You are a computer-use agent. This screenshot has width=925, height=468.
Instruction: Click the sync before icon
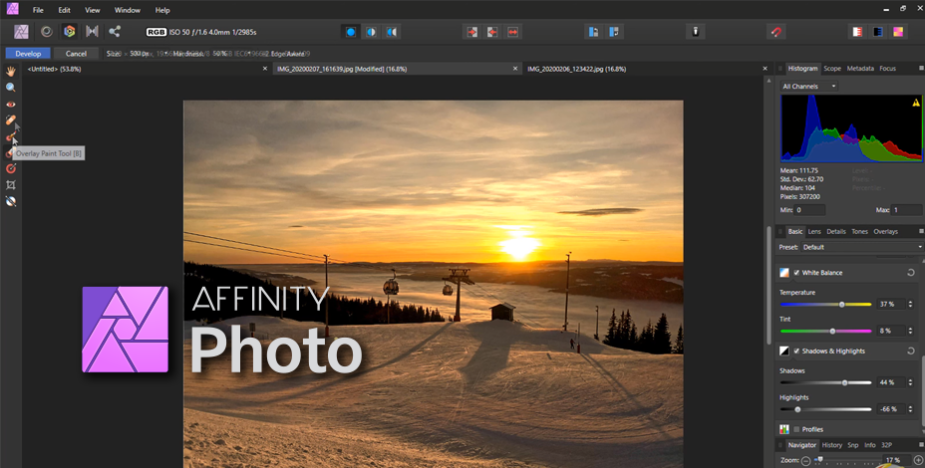click(x=472, y=32)
